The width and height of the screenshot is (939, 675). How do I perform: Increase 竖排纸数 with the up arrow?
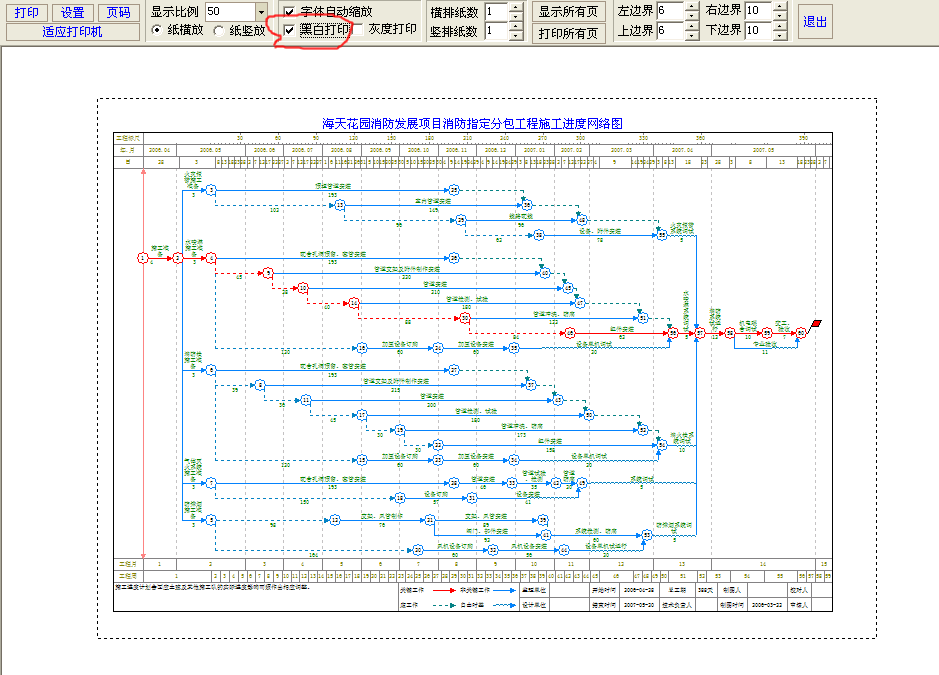point(516,27)
